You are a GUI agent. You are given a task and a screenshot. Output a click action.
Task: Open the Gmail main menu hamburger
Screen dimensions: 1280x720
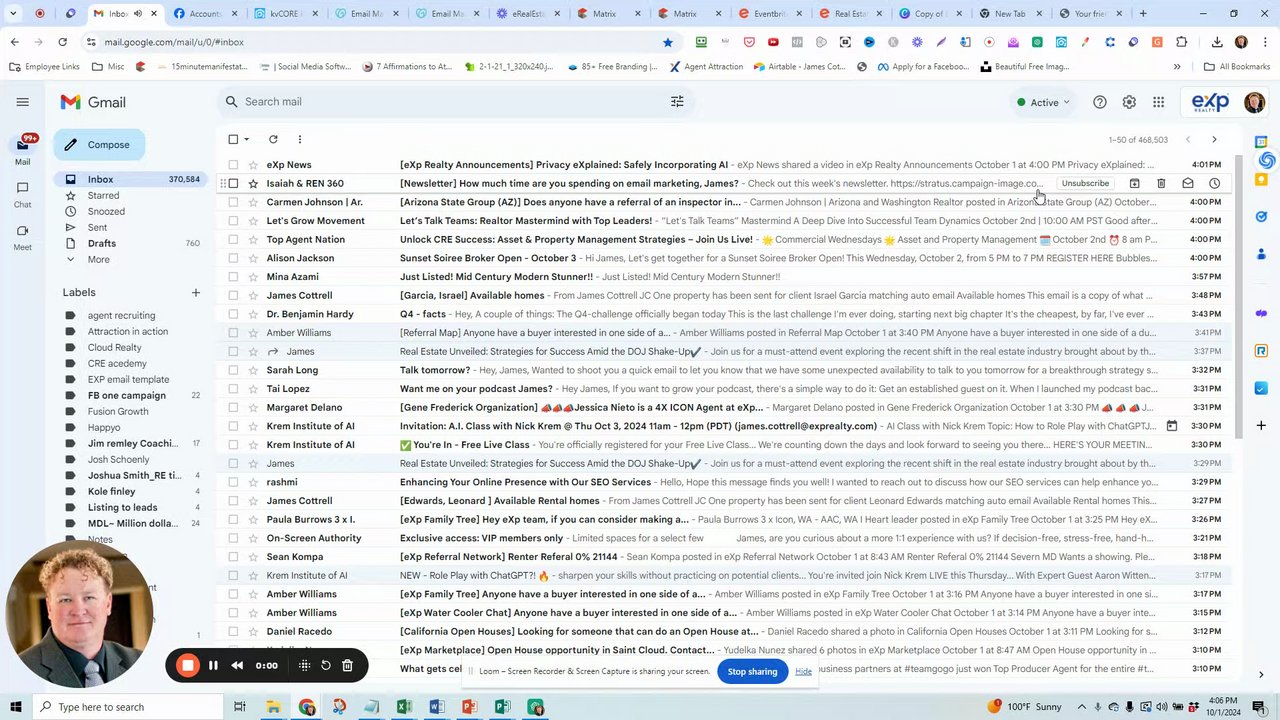click(22, 102)
